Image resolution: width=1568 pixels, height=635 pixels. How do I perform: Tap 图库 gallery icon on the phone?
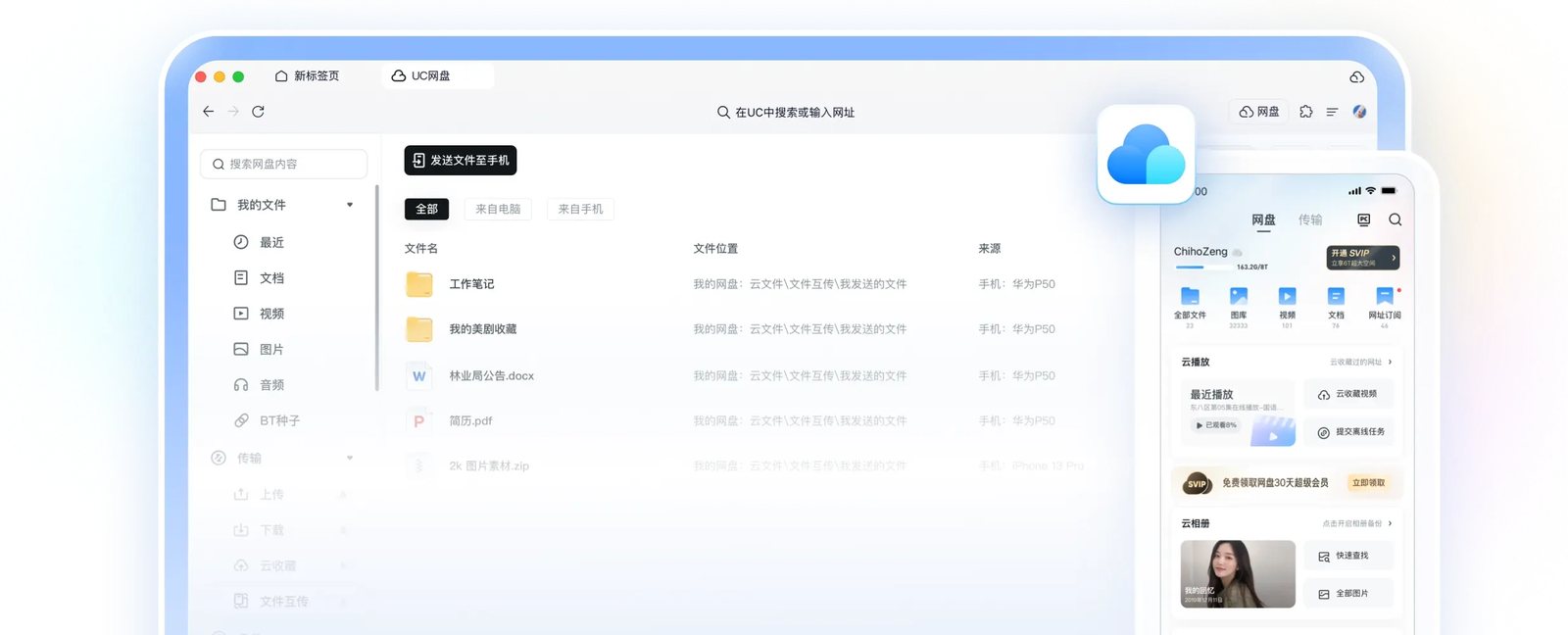point(1239,296)
